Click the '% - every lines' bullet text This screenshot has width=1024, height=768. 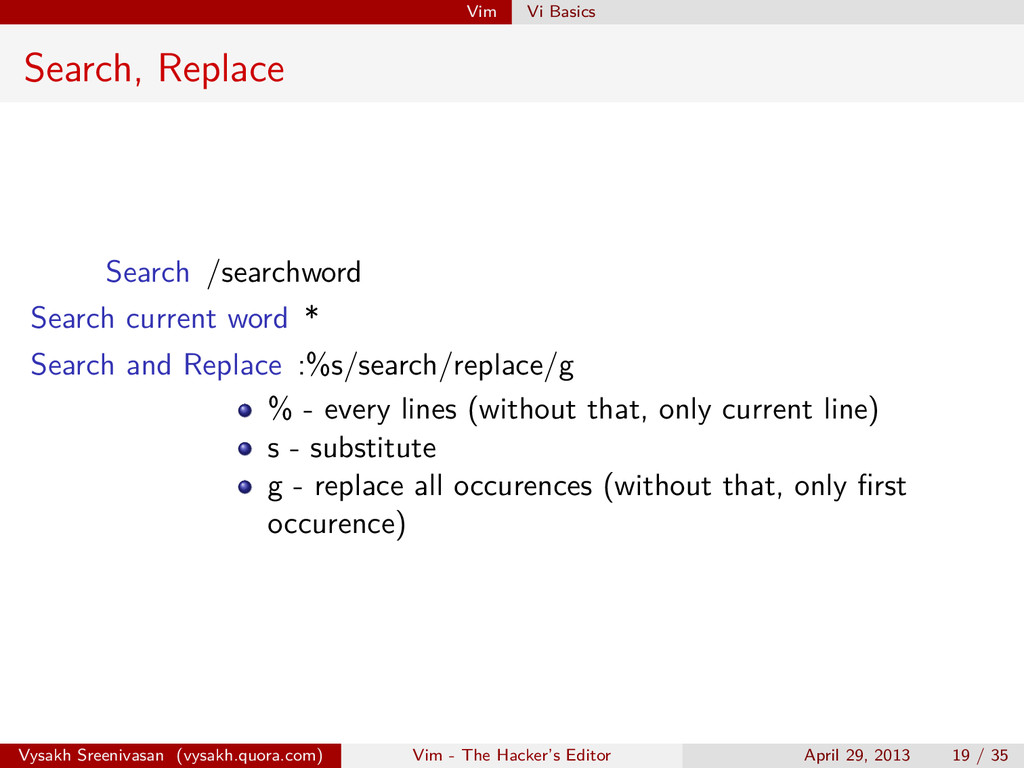coord(573,410)
